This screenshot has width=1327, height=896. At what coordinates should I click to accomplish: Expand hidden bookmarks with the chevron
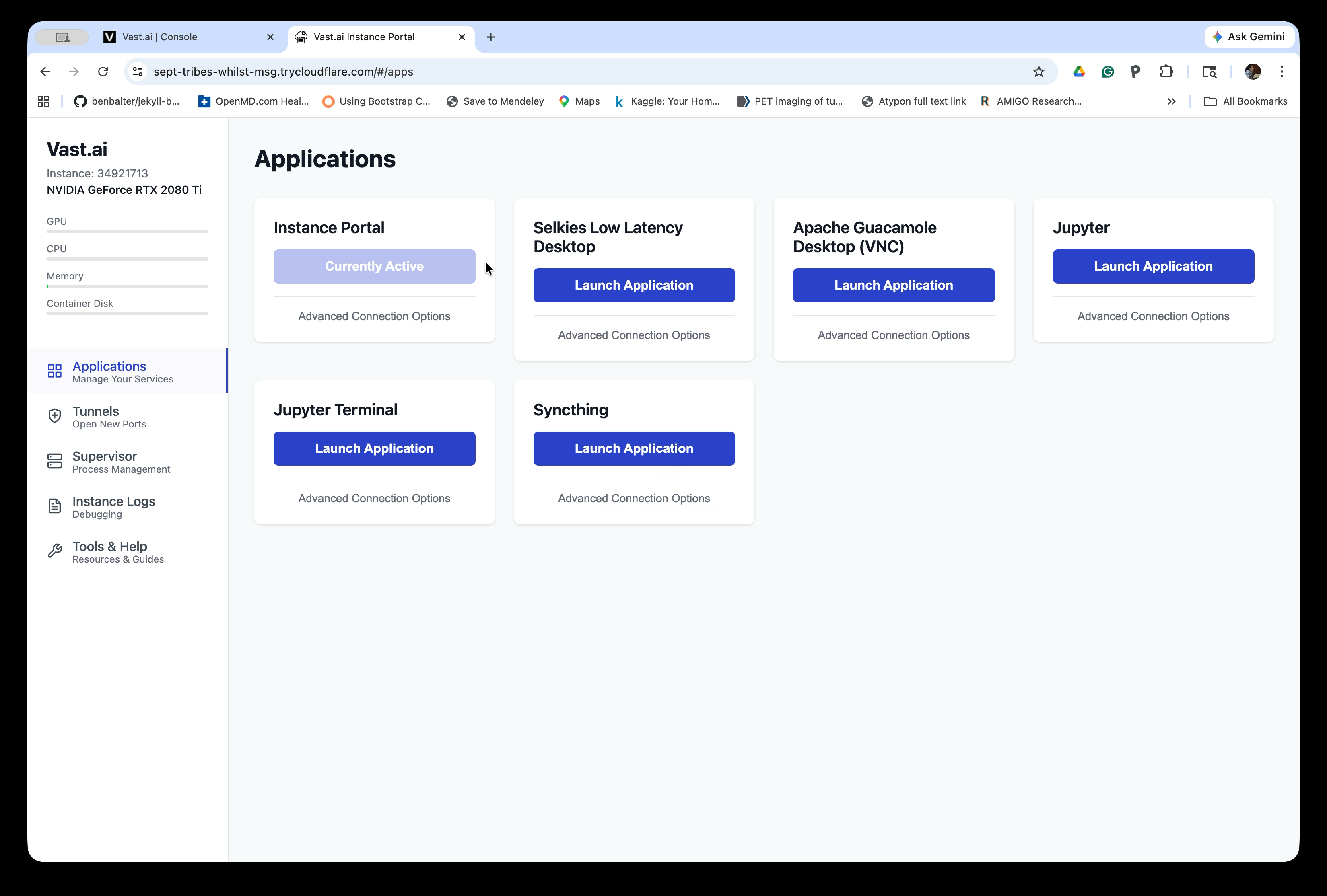pyautogui.click(x=1171, y=101)
